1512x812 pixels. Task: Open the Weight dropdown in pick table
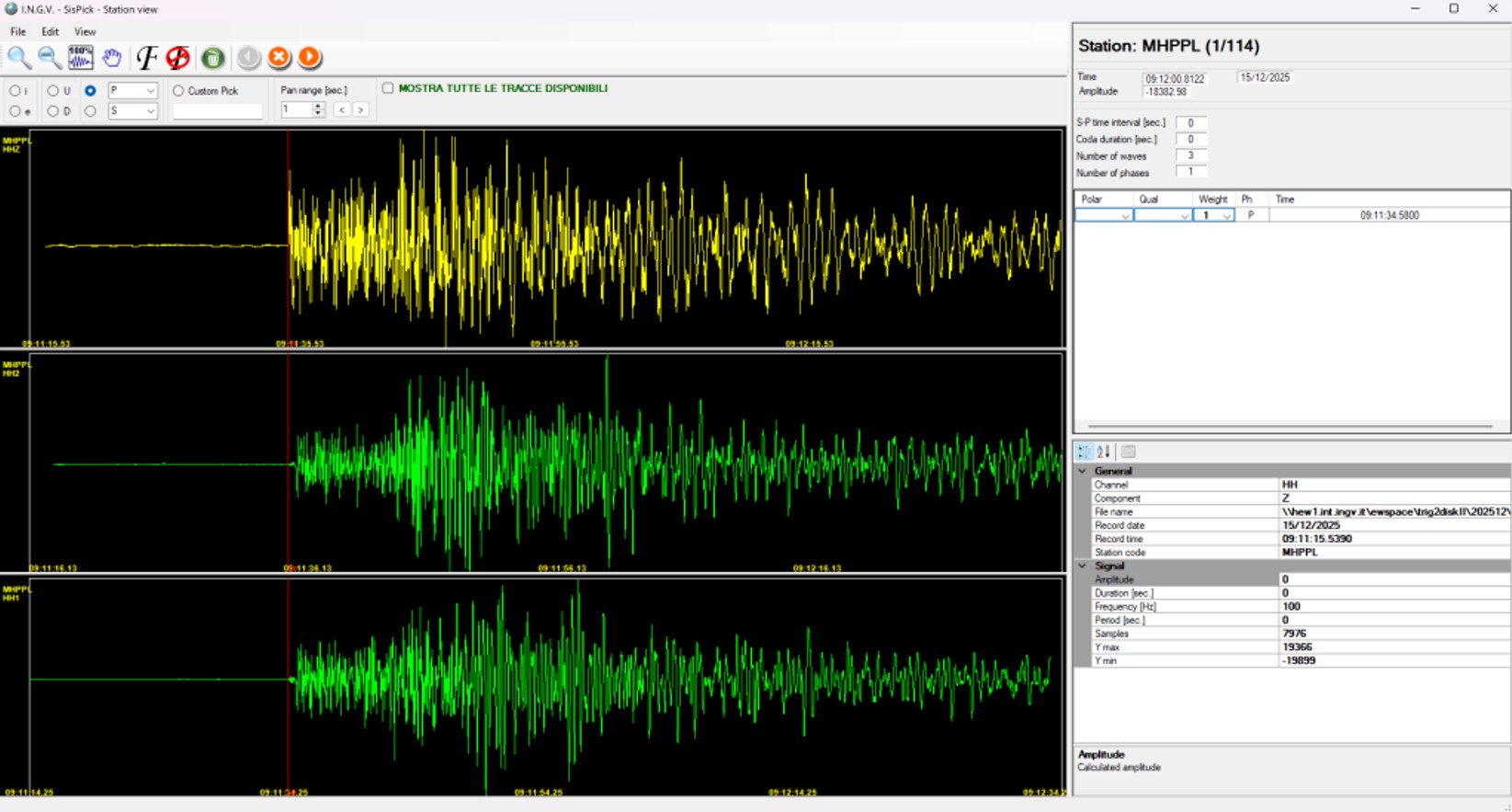click(1226, 216)
